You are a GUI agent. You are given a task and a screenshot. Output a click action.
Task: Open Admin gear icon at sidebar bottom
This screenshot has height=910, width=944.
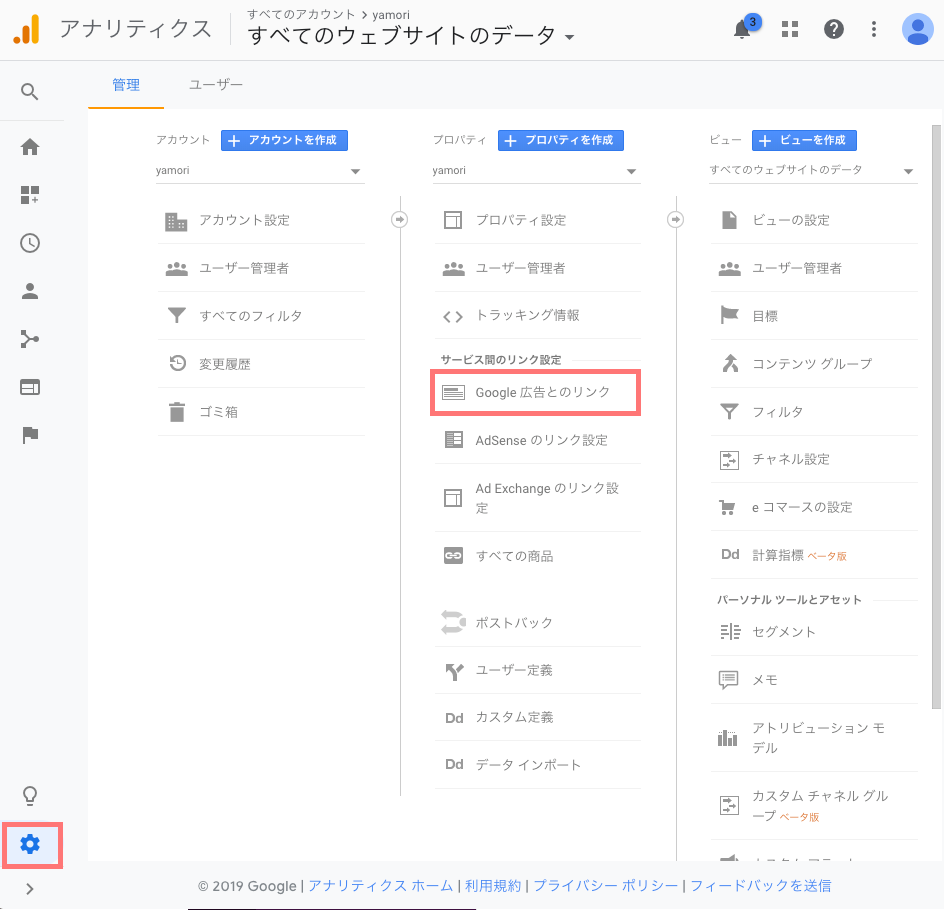coord(30,844)
